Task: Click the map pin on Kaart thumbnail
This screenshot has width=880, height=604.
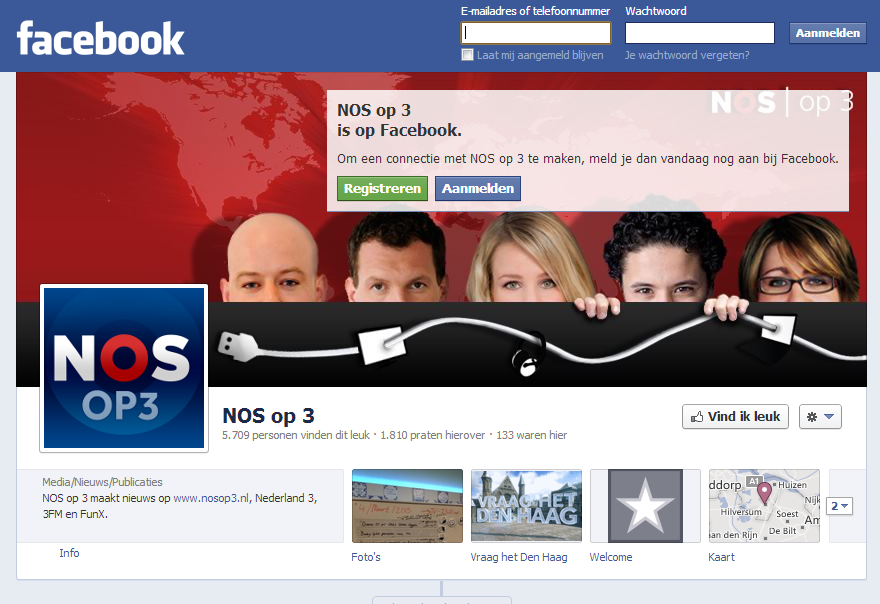Action: click(x=764, y=493)
